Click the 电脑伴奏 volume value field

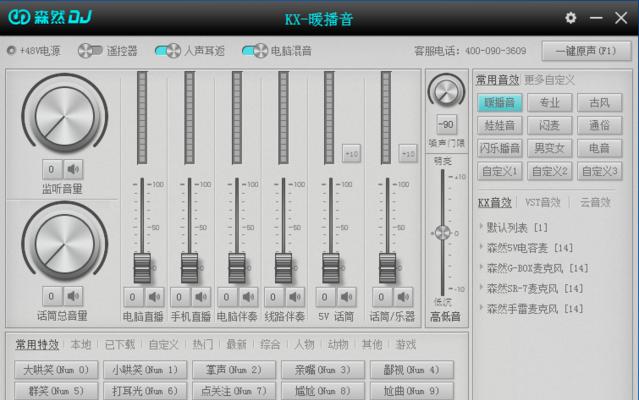point(227,297)
